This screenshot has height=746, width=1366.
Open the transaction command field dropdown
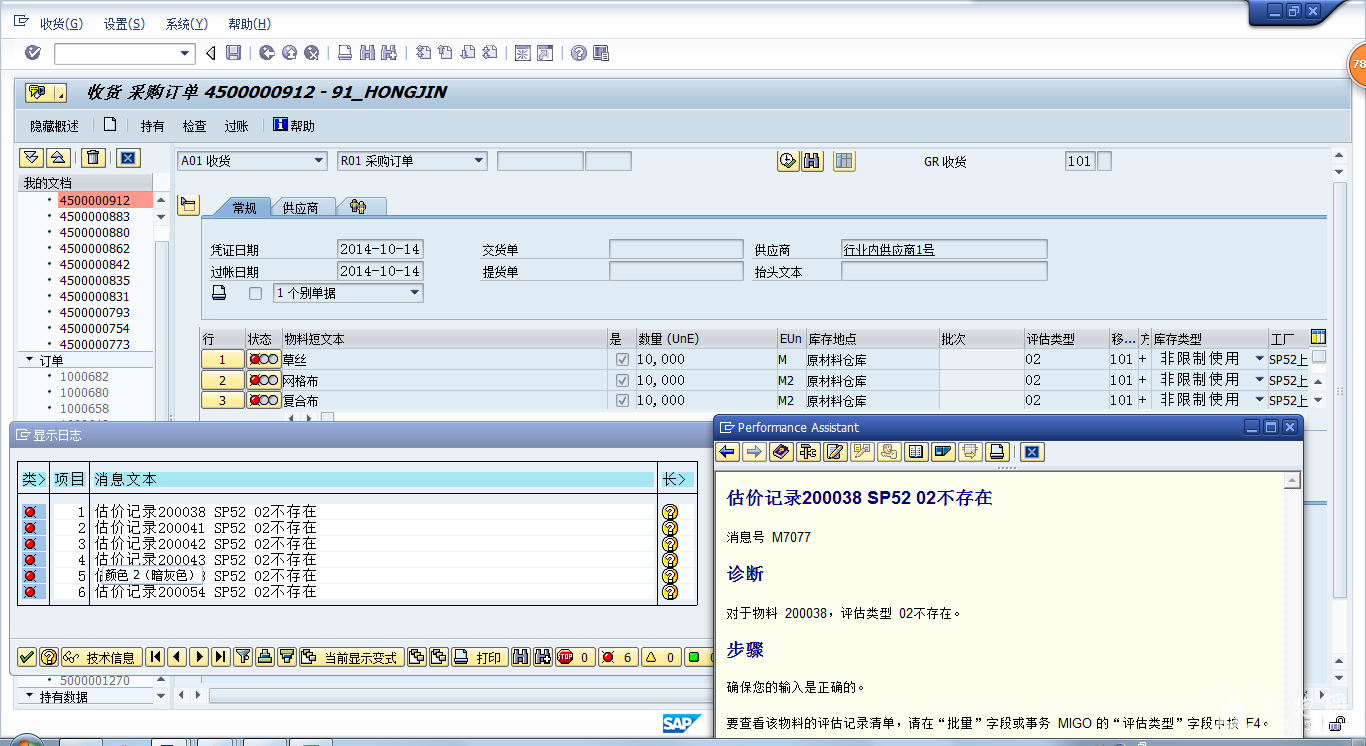(x=185, y=53)
